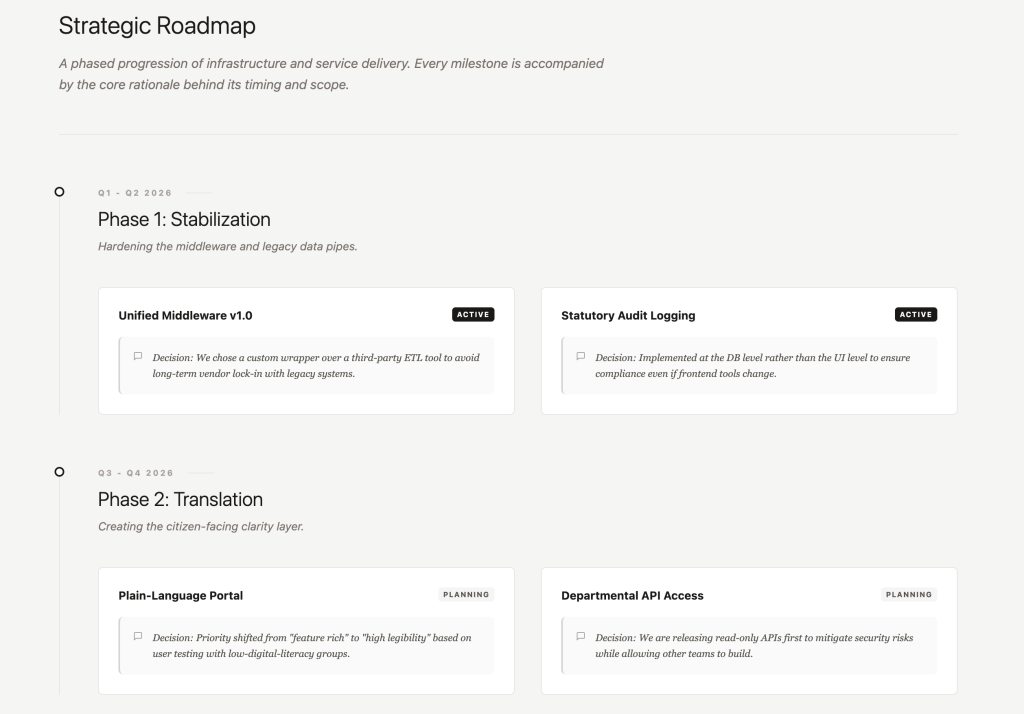Click the Phase 1 timeline circle marker
The height and width of the screenshot is (714, 1024).
click(59, 191)
